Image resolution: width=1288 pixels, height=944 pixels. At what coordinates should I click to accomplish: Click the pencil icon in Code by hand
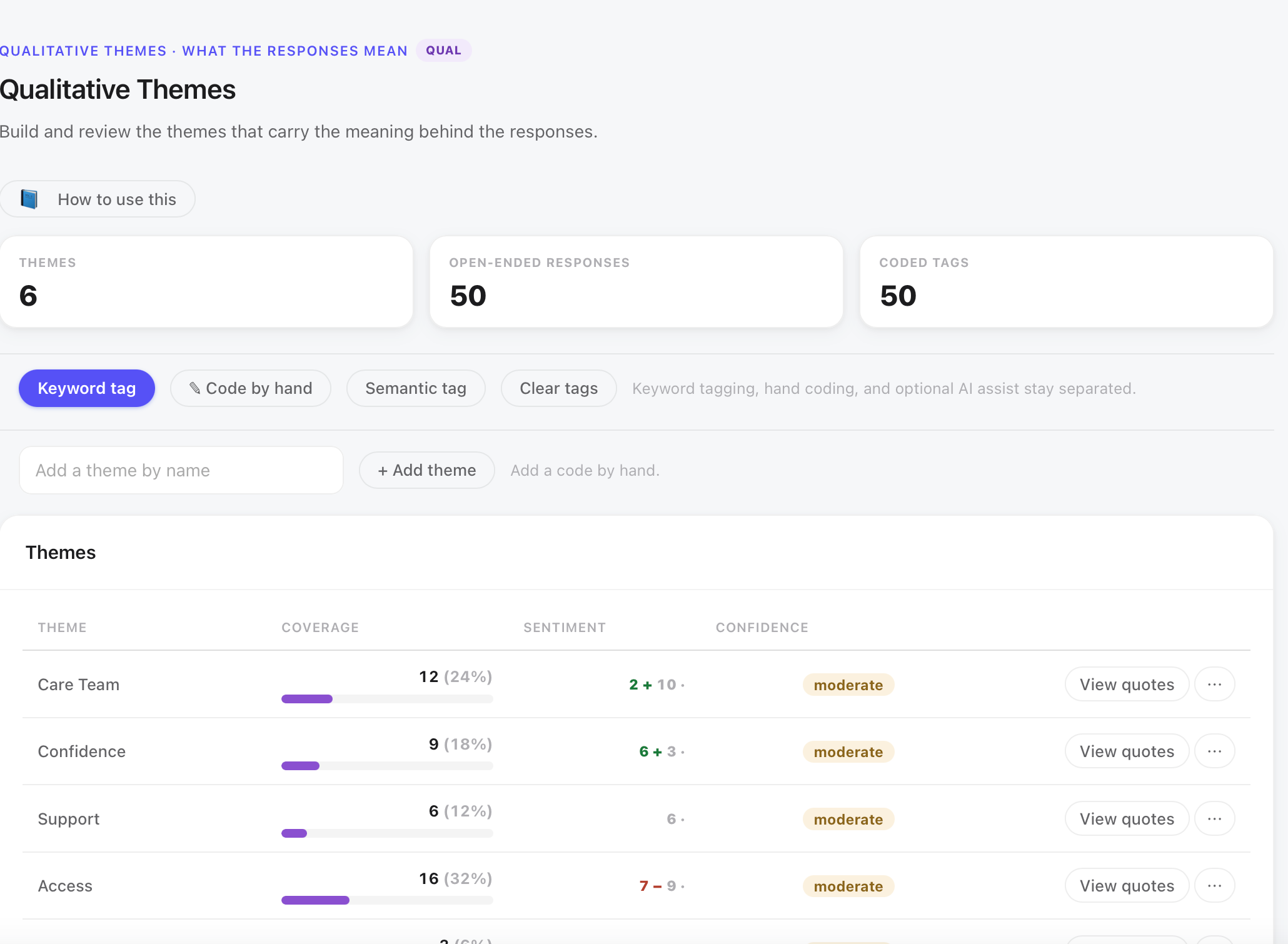pos(195,388)
